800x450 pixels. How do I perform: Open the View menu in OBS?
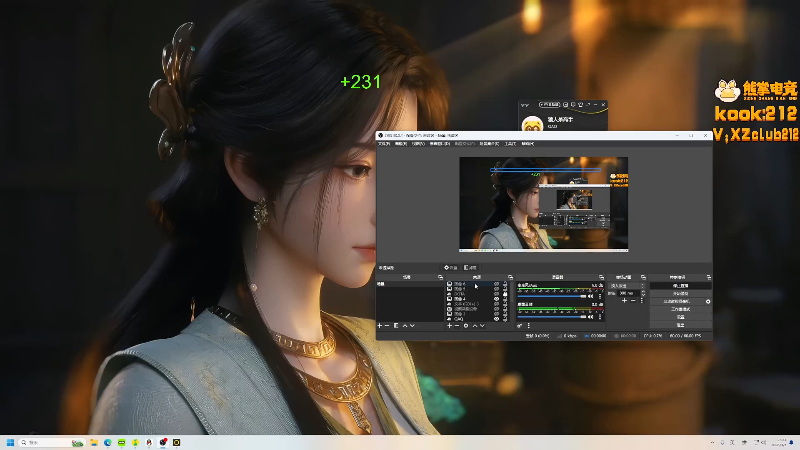418,143
